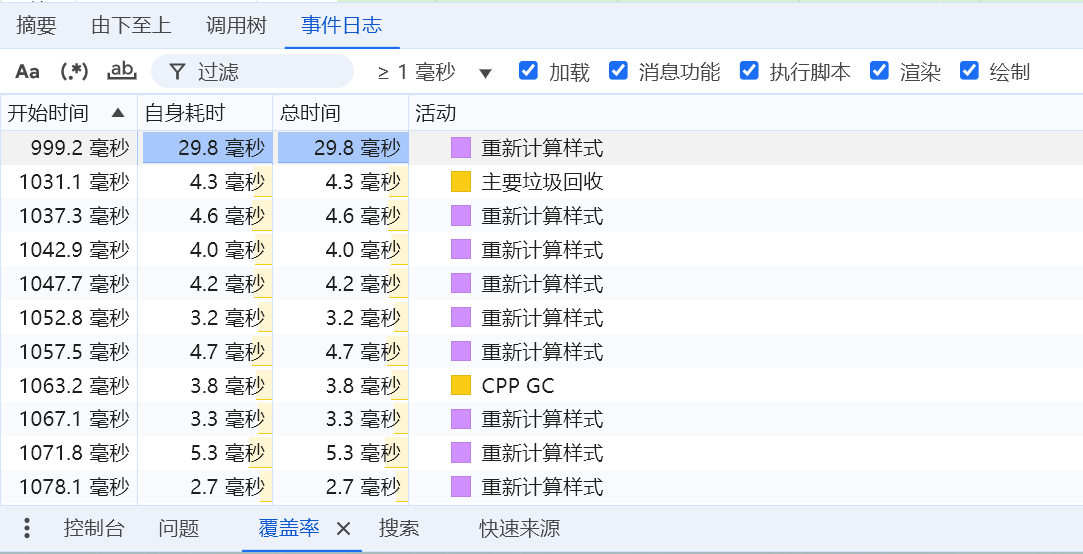This screenshot has height=554, width=1083.
Task: Click the three-dot drawer menu icon
Action: 27,528
